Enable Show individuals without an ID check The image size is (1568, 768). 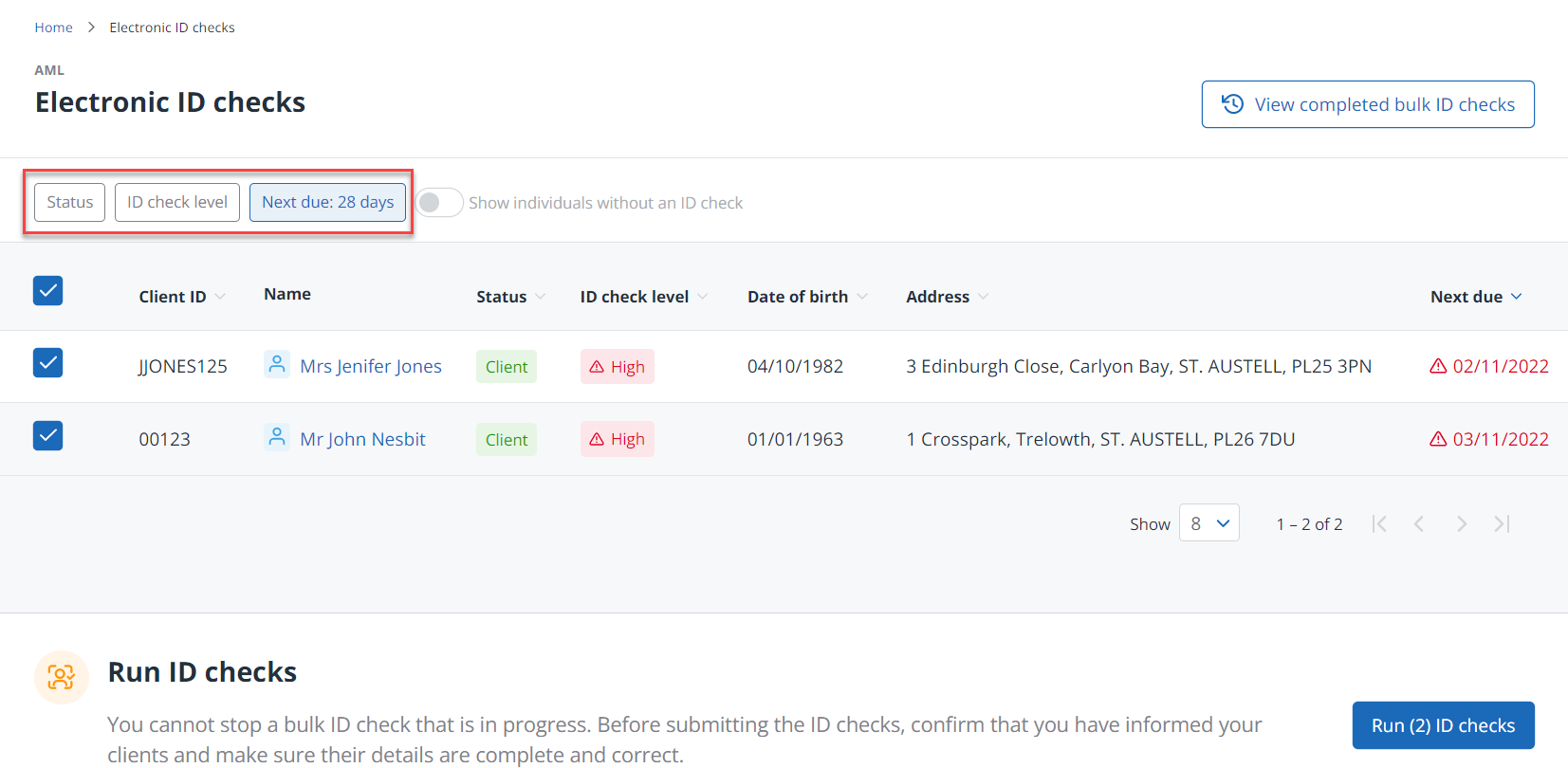(439, 203)
